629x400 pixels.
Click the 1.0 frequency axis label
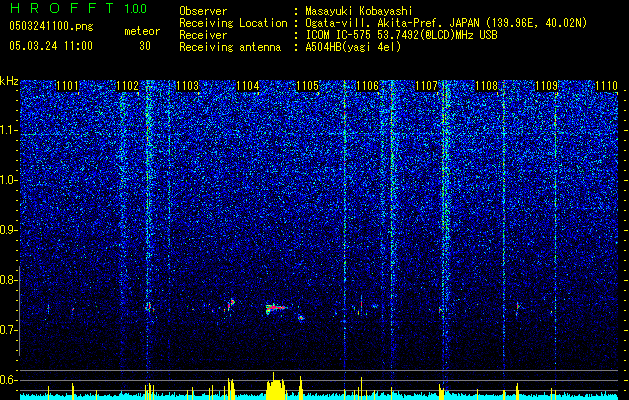click(x=9, y=180)
